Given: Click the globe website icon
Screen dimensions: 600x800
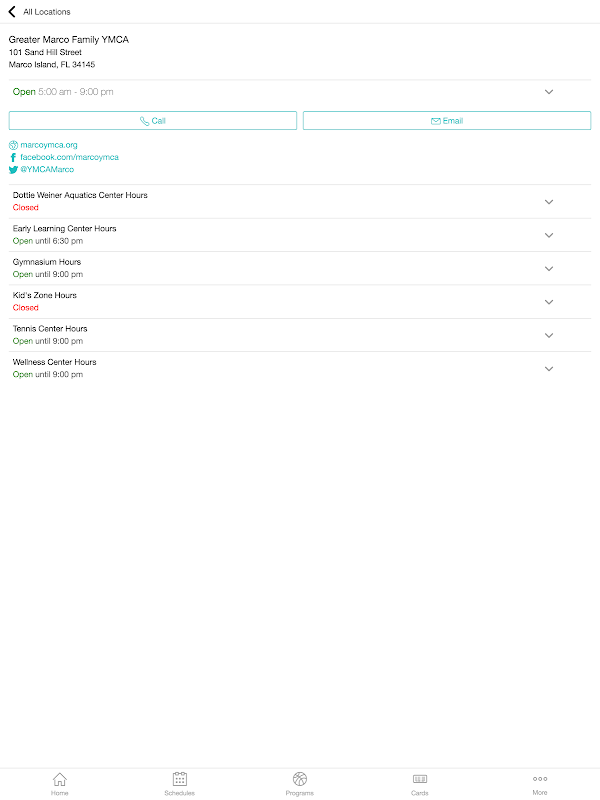Looking at the screenshot, I should (x=13, y=145).
